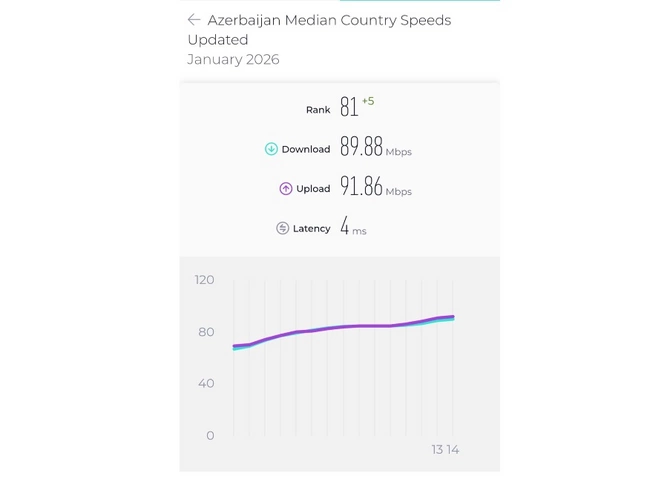
Task: Open the Azerbaijan Median Country Speeds heading
Action: click(x=328, y=20)
